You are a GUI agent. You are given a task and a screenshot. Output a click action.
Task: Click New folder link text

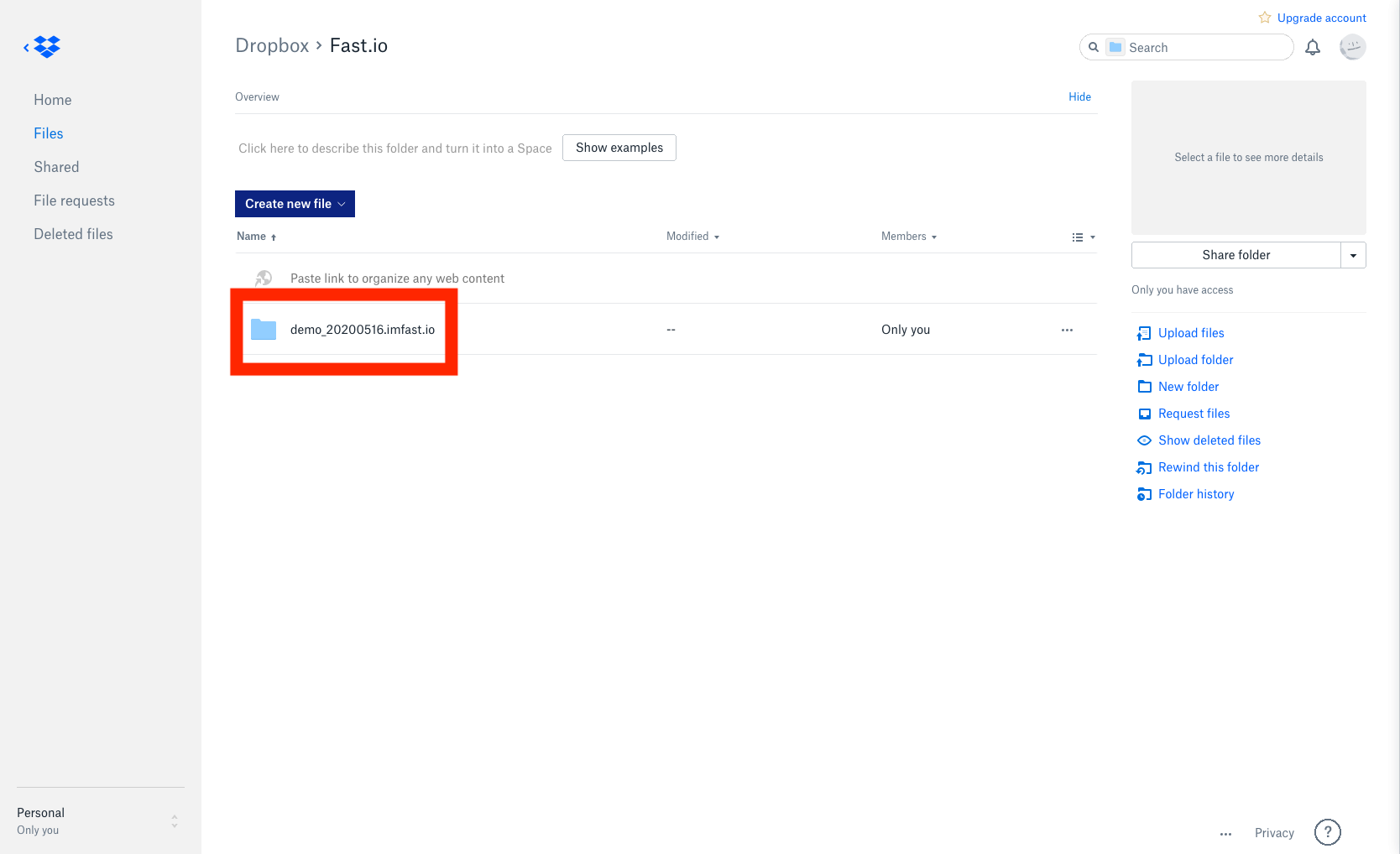coord(1188,387)
